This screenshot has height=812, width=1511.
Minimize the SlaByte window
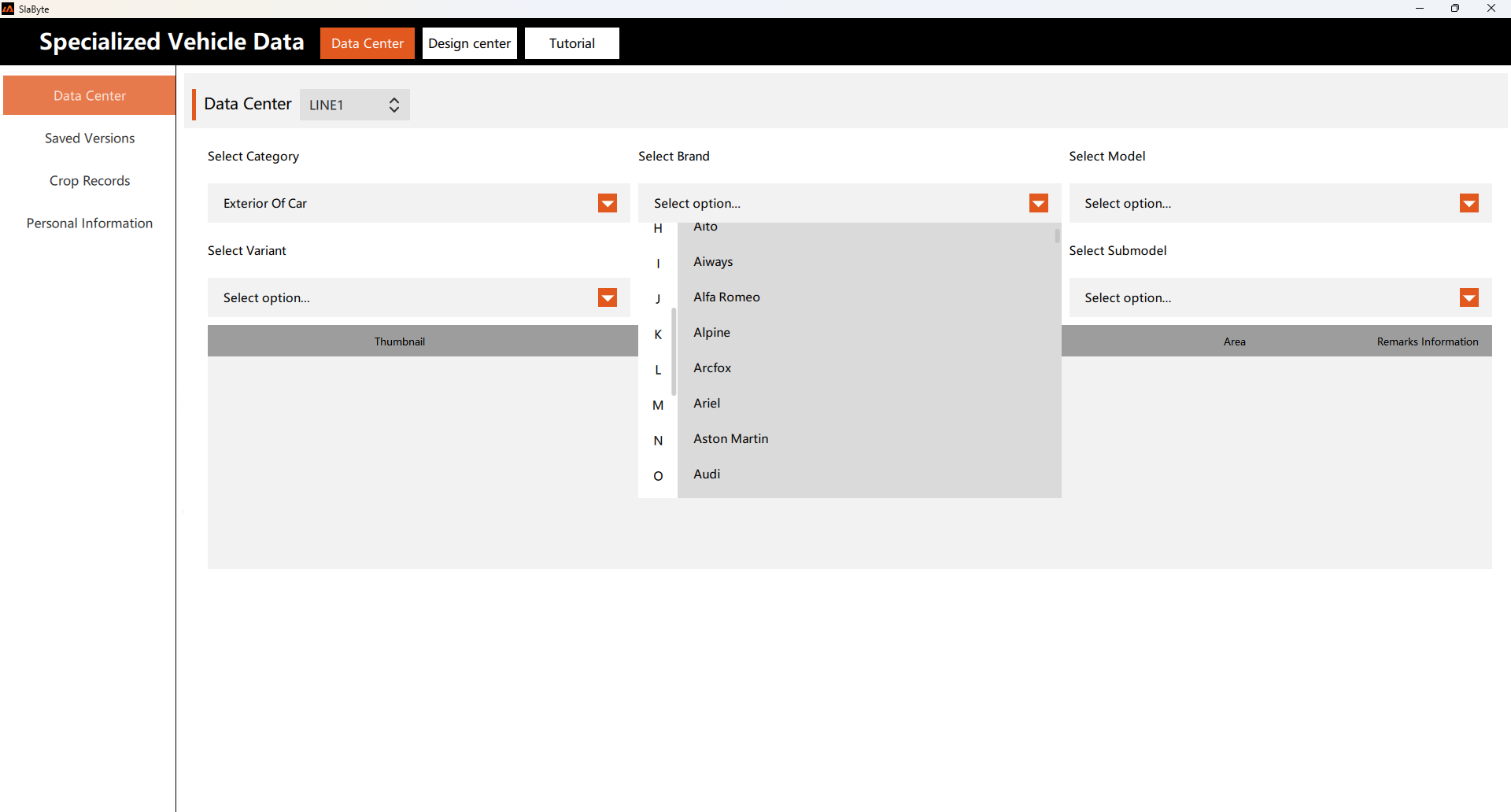1420,9
